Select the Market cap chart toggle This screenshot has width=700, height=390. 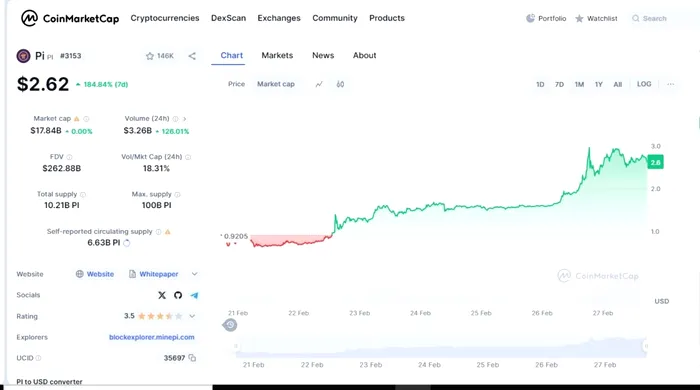click(276, 84)
